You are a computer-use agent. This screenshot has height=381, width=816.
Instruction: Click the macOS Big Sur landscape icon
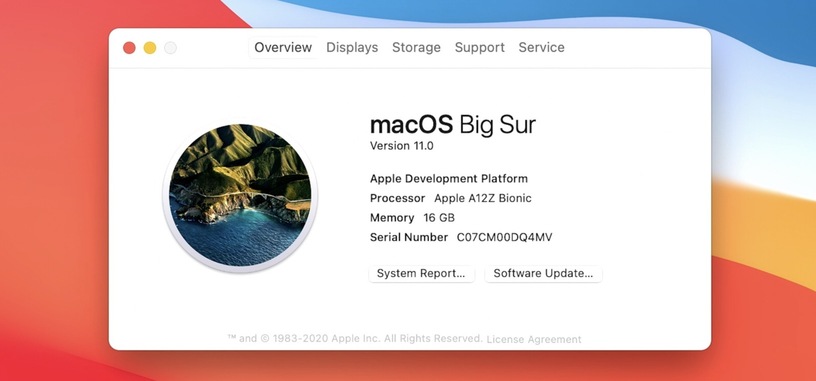(240, 196)
